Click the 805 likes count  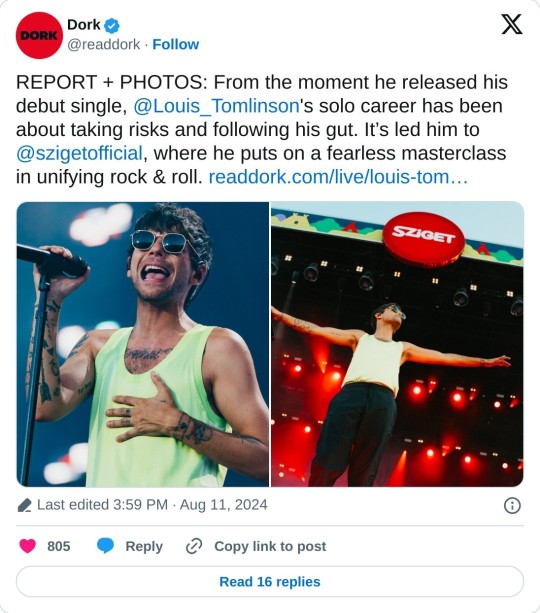(59, 546)
